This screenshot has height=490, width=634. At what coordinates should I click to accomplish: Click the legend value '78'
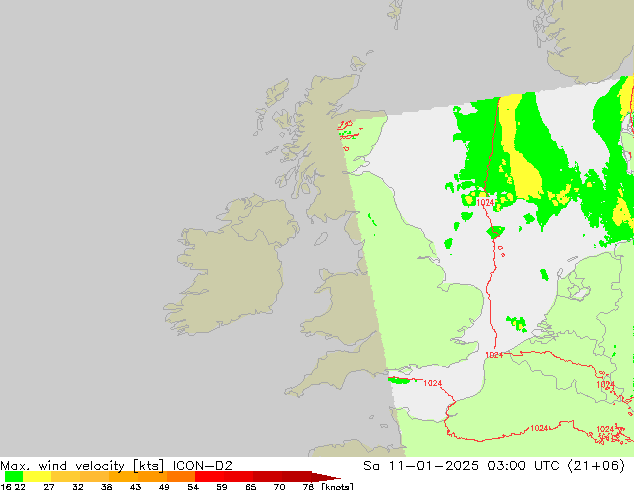pyautogui.click(x=308, y=486)
